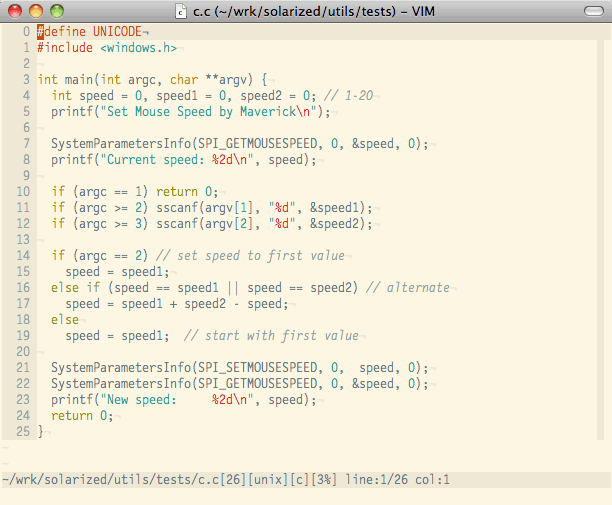
Task: Minimize the window using yellow button
Action: click(35, 11)
